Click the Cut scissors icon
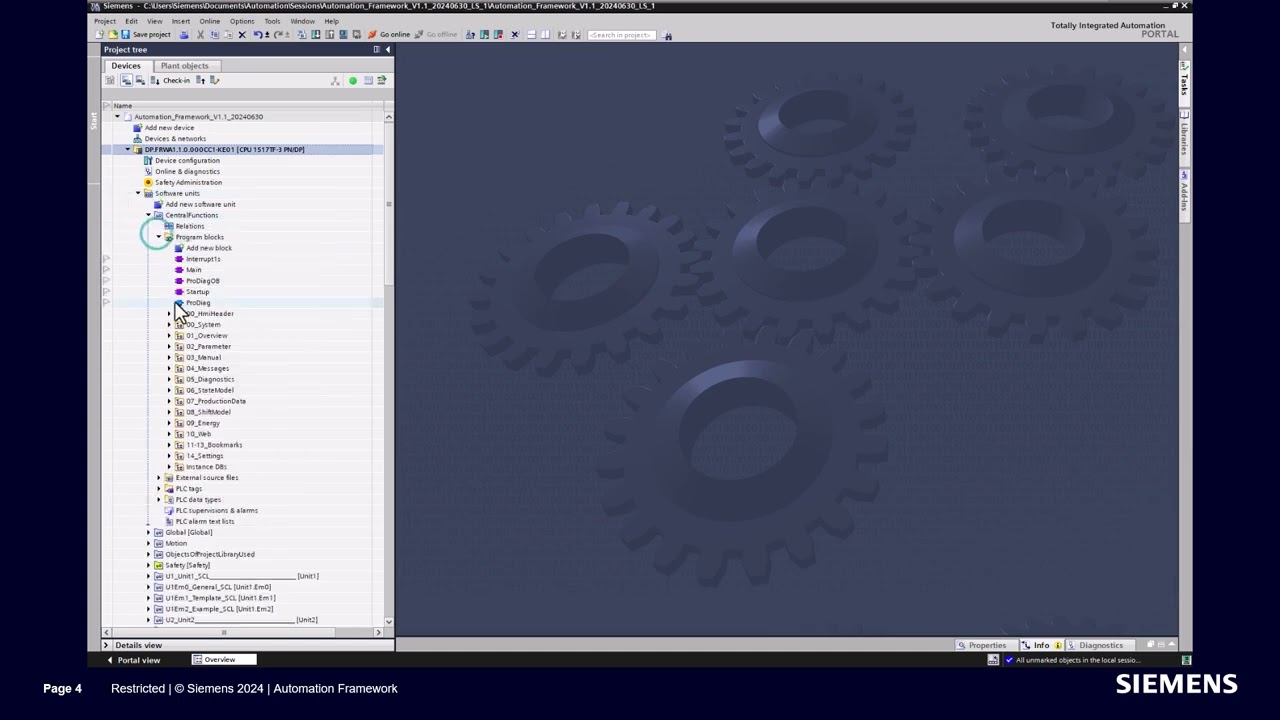This screenshot has height=720, width=1280. 200,35
